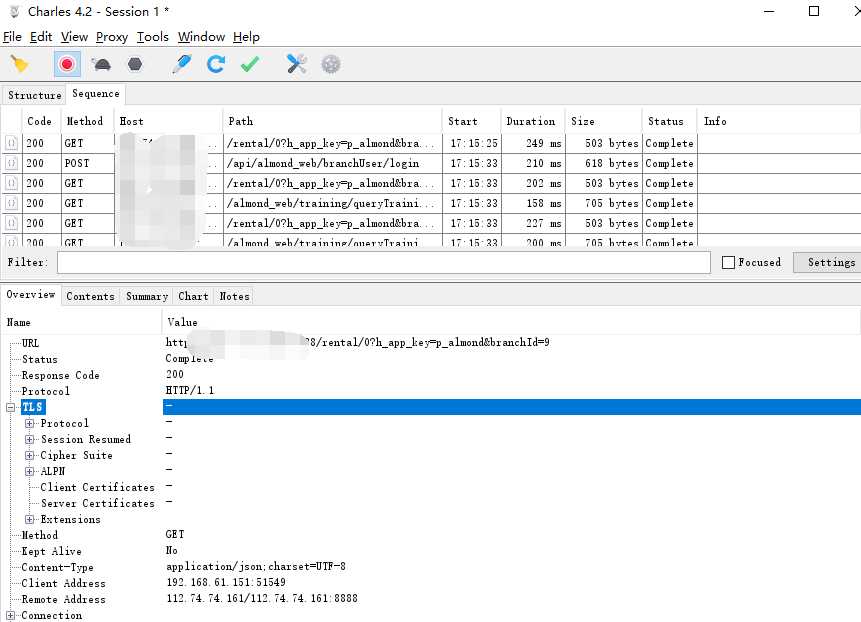This screenshot has height=622, width=861.
Task: Expand the Session Resumed node
Action: (30, 439)
